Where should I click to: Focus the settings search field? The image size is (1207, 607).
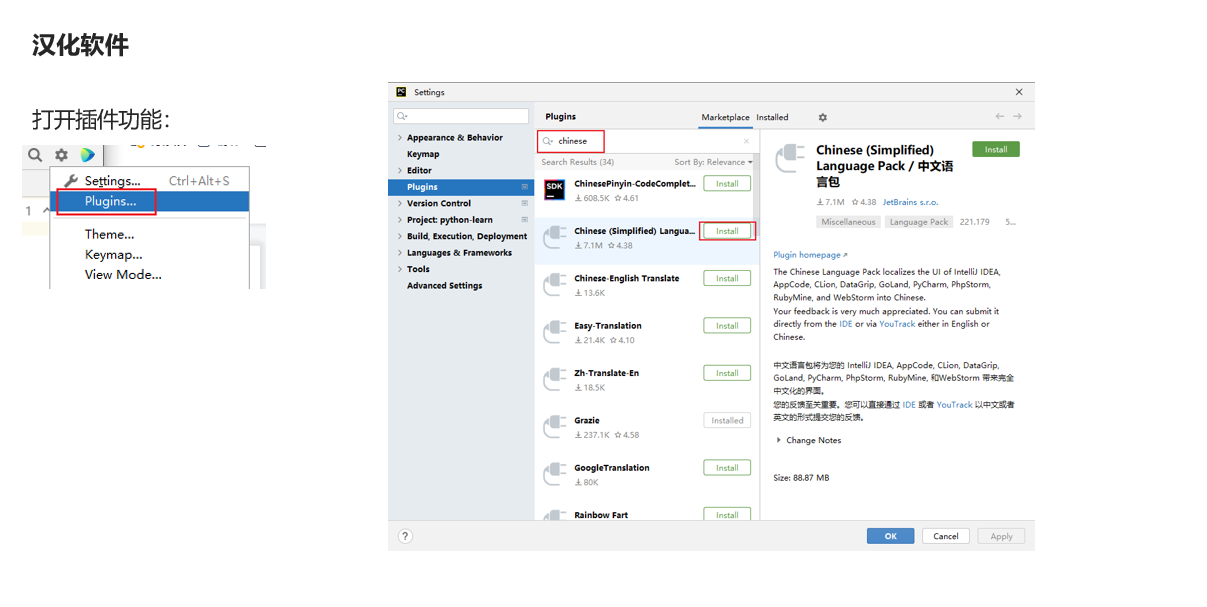point(461,117)
